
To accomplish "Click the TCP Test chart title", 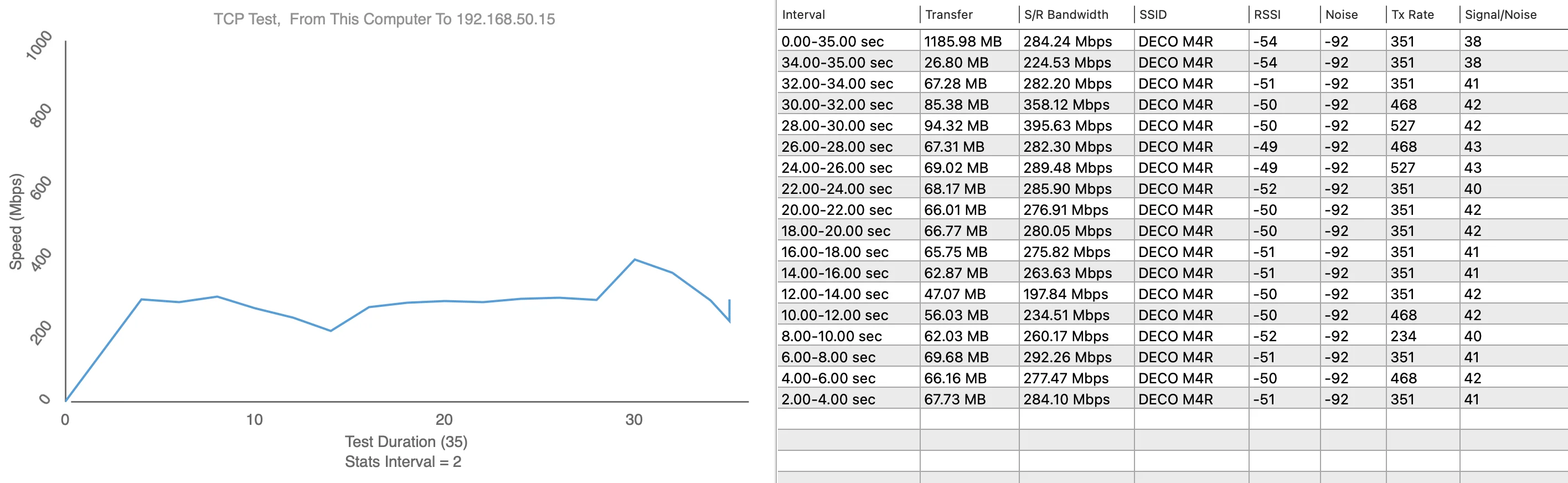I will [384, 19].
